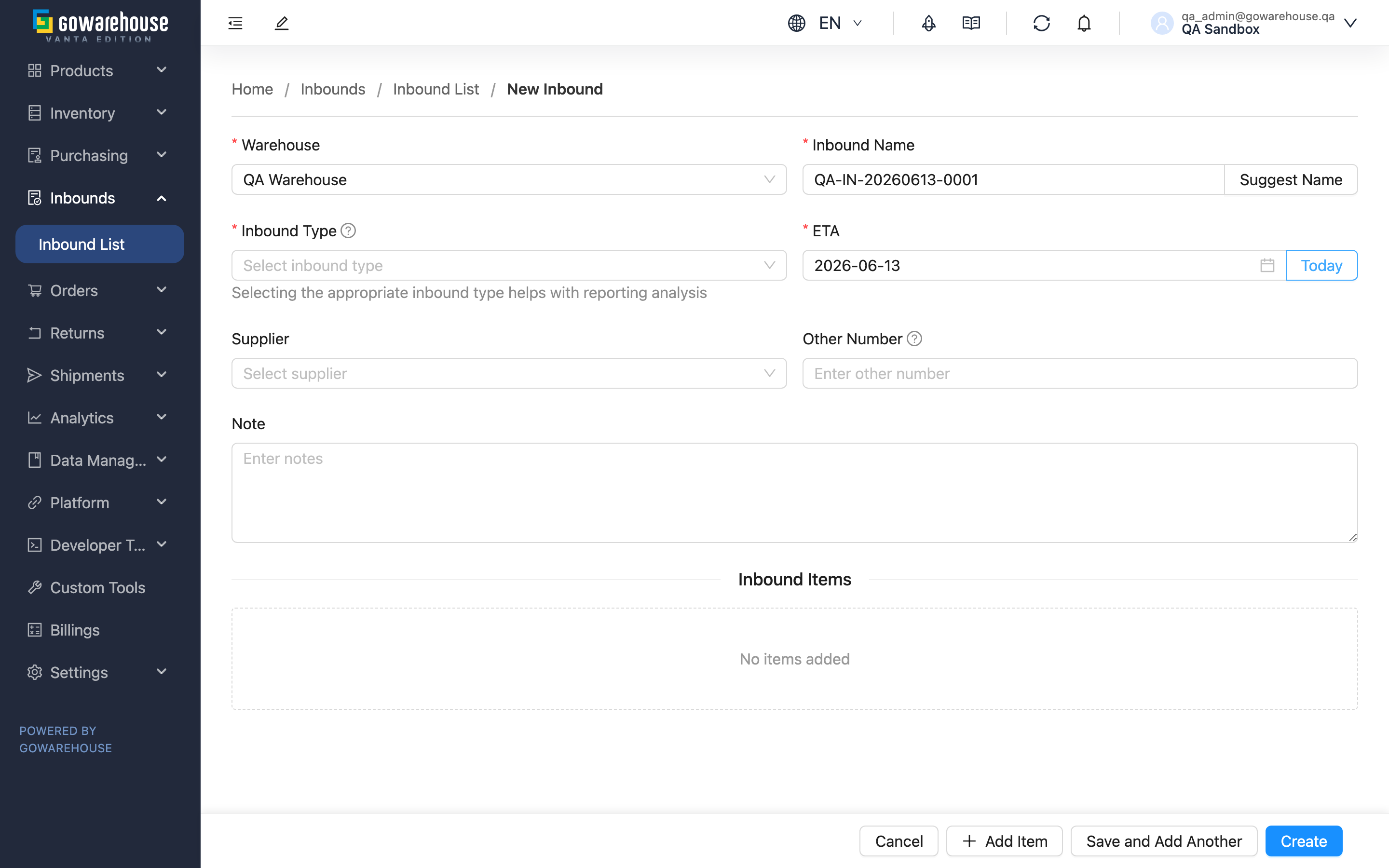Image resolution: width=1389 pixels, height=868 pixels.
Task: Click Save and Add Another
Action: coord(1164,841)
